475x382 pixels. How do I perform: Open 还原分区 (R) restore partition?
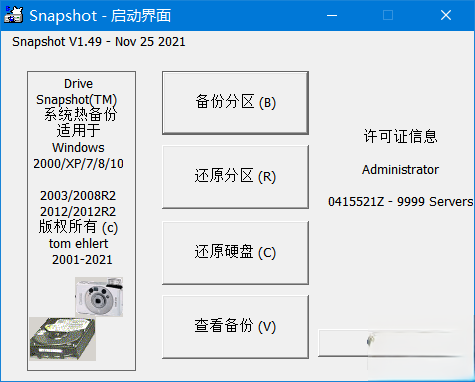point(235,177)
